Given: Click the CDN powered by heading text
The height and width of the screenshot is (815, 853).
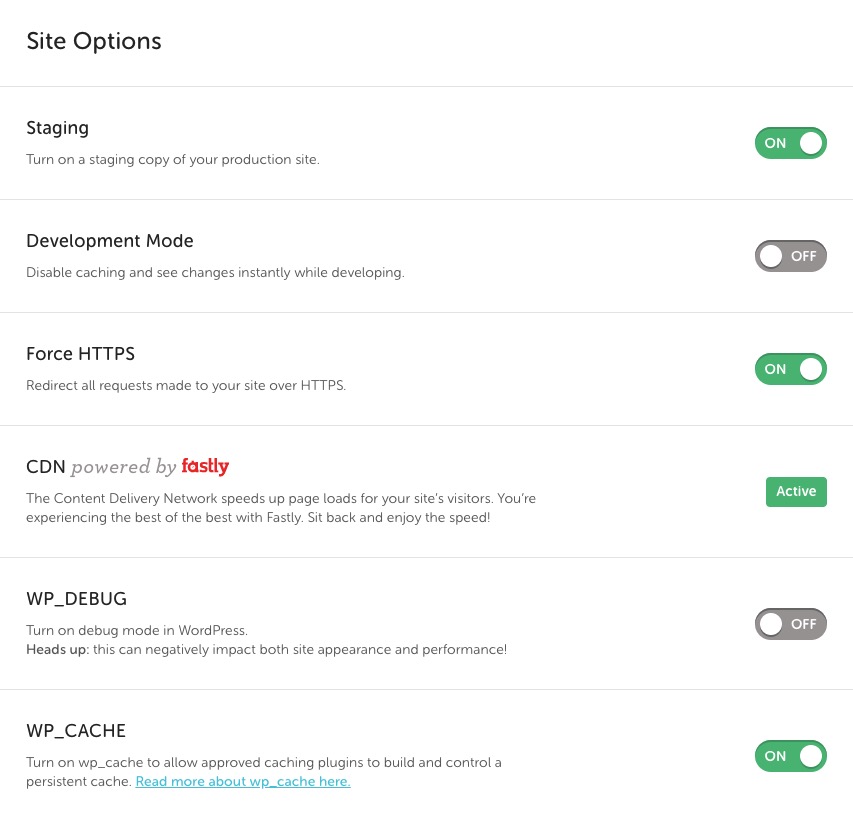Looking at the screenshot, I should click(x=101, y=467).
